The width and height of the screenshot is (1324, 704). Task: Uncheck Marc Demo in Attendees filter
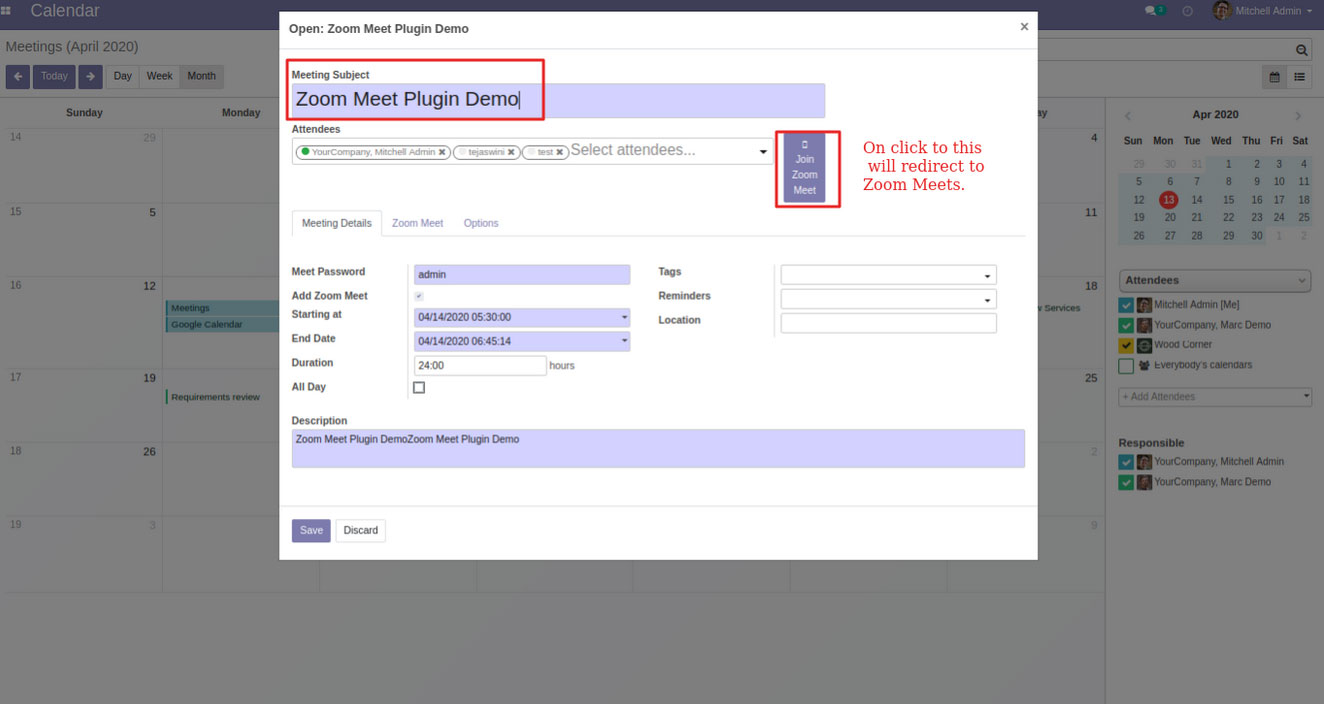click(1126, 325)
